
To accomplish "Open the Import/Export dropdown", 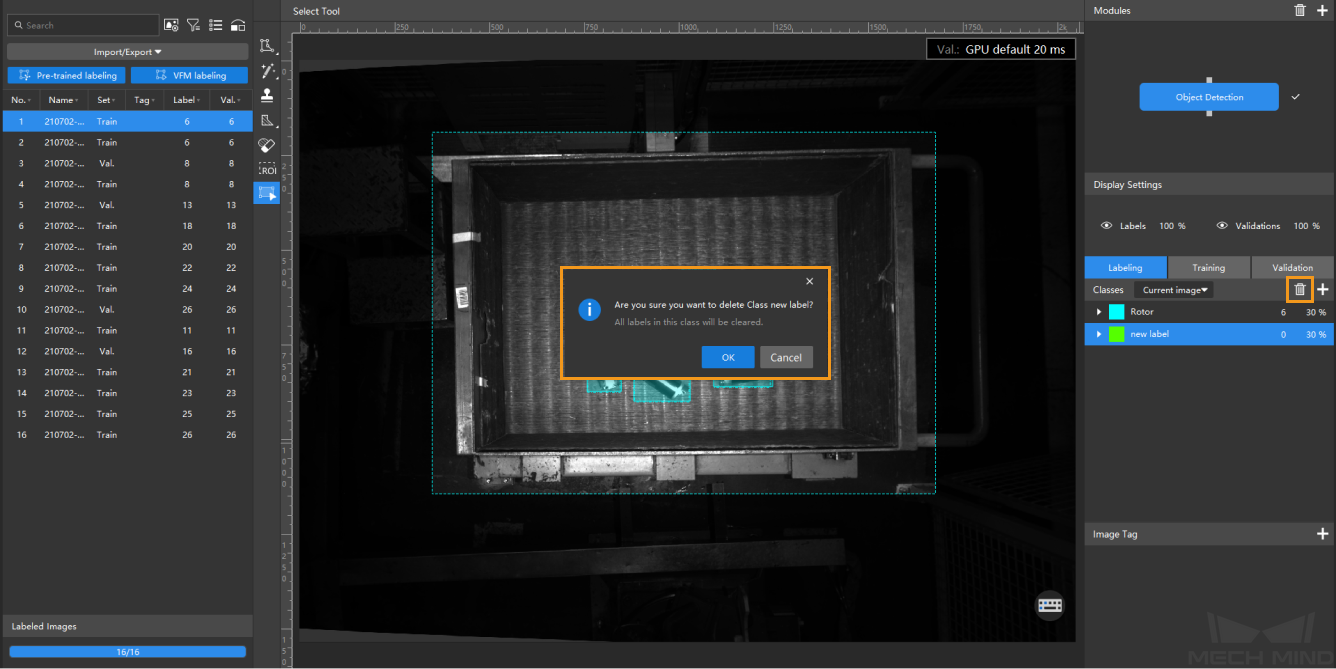I will click(x=127, y=52).
